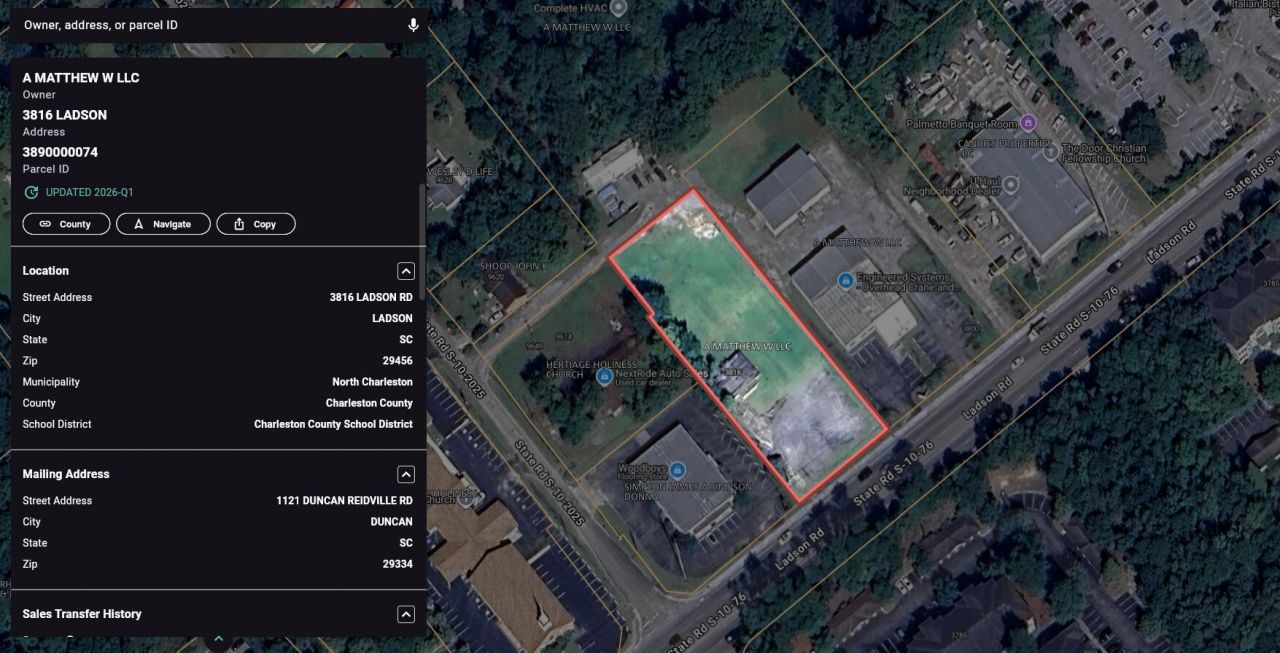This screenshot has width=1280, height=653.
Task: Open the County link button
Action: click(66, 224)
